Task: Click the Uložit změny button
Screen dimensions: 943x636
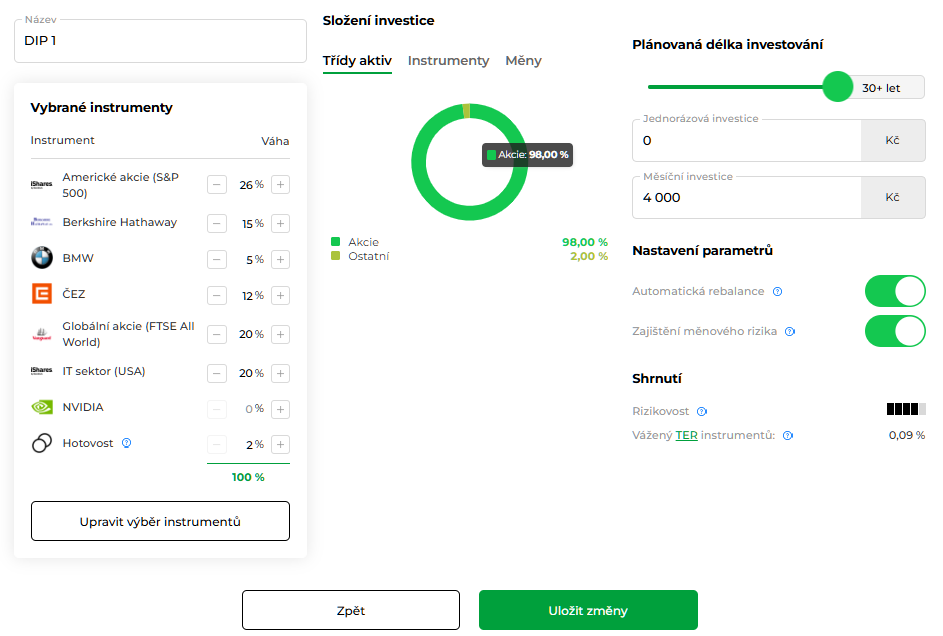Action: pyautogui.click(x=588, y=610)
